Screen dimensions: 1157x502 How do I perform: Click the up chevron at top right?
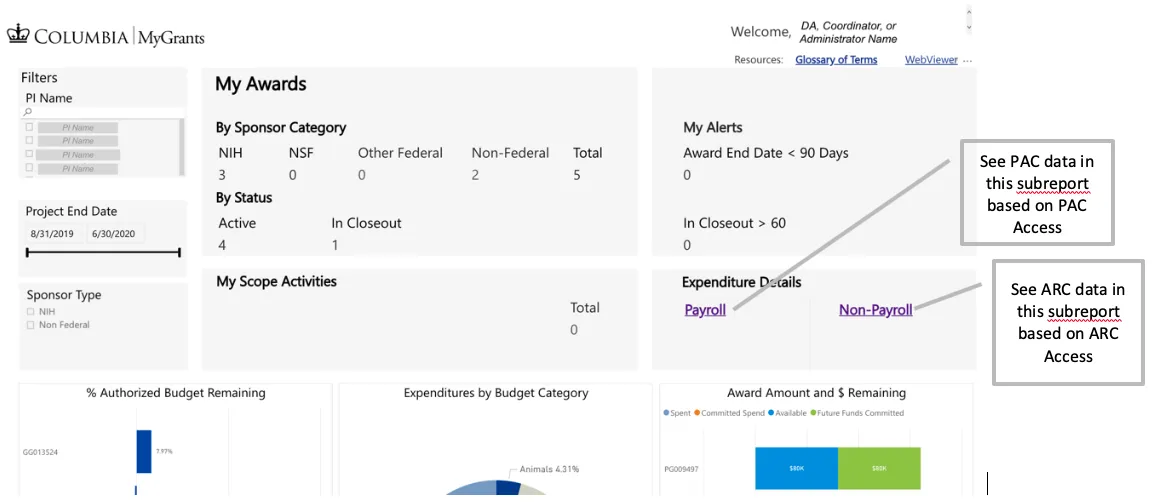969,11
